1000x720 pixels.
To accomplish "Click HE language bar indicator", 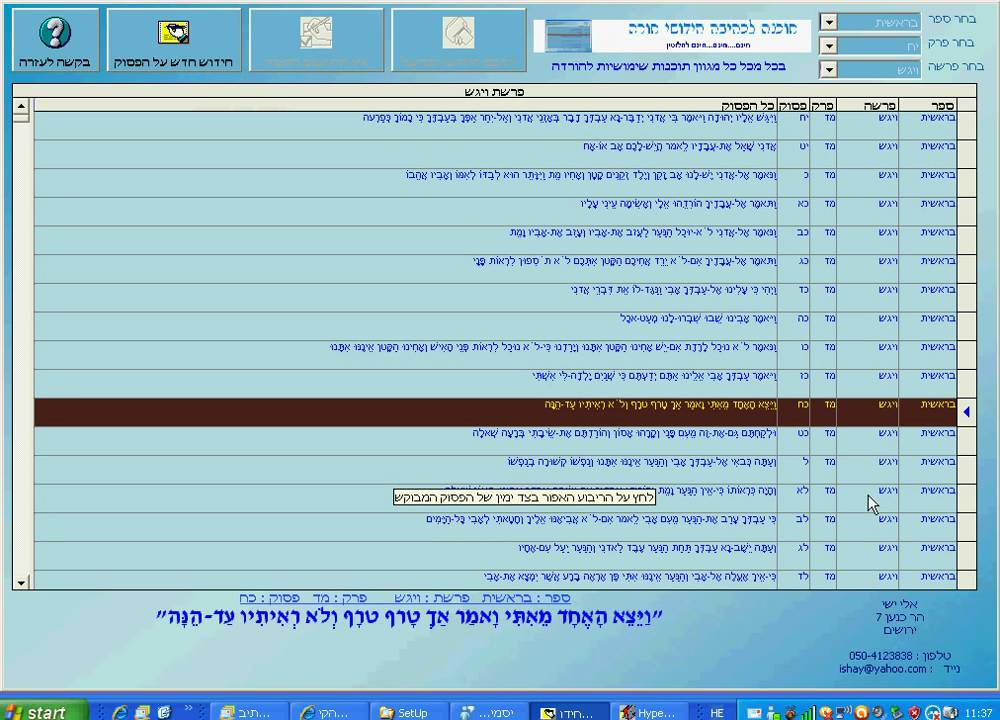I will tap(717, 713).
